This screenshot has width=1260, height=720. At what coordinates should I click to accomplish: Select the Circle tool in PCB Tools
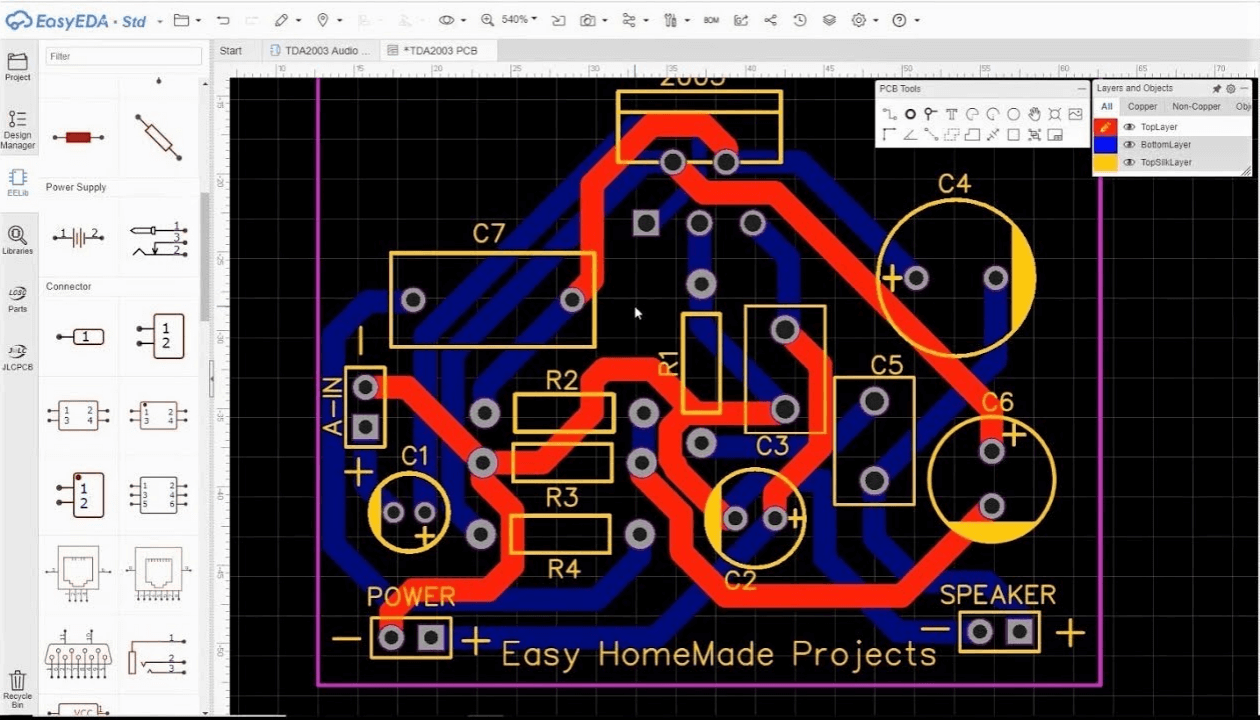click(1013, 114)
